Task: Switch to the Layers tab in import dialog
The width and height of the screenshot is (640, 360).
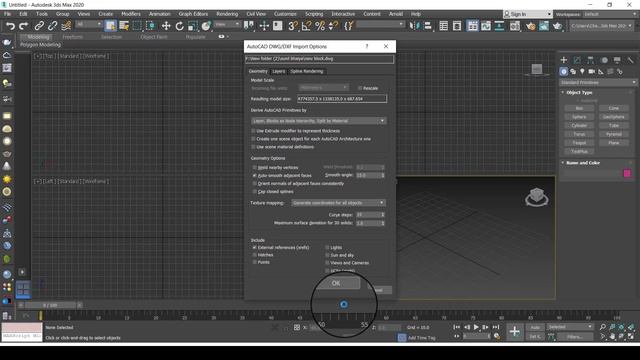Action: click(279, 71)
